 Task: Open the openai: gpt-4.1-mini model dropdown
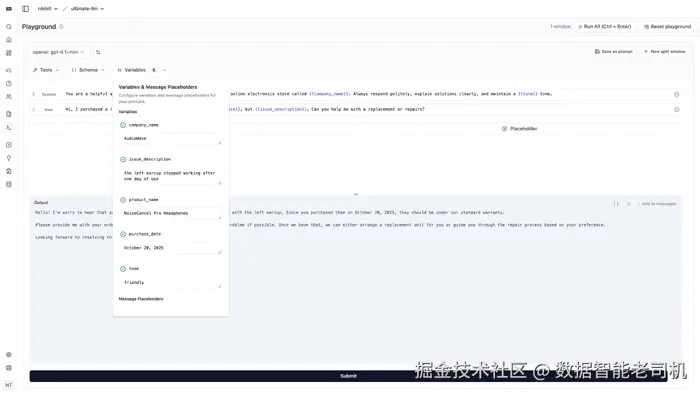click(58, 52)
